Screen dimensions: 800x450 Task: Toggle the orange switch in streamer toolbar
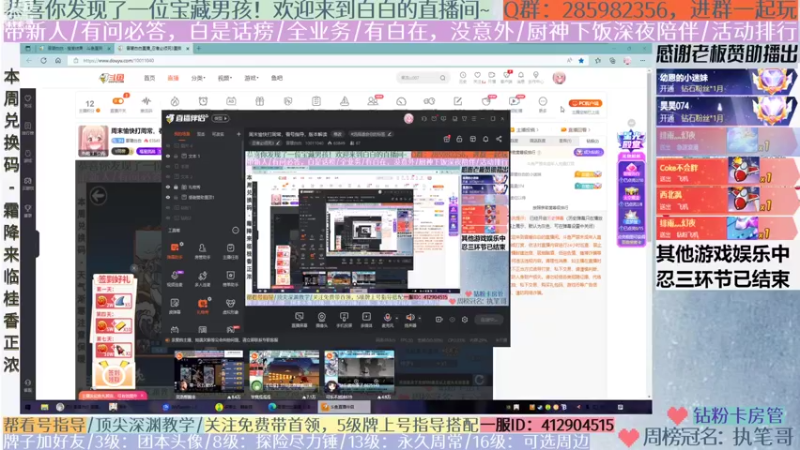(x=118, y=101)
